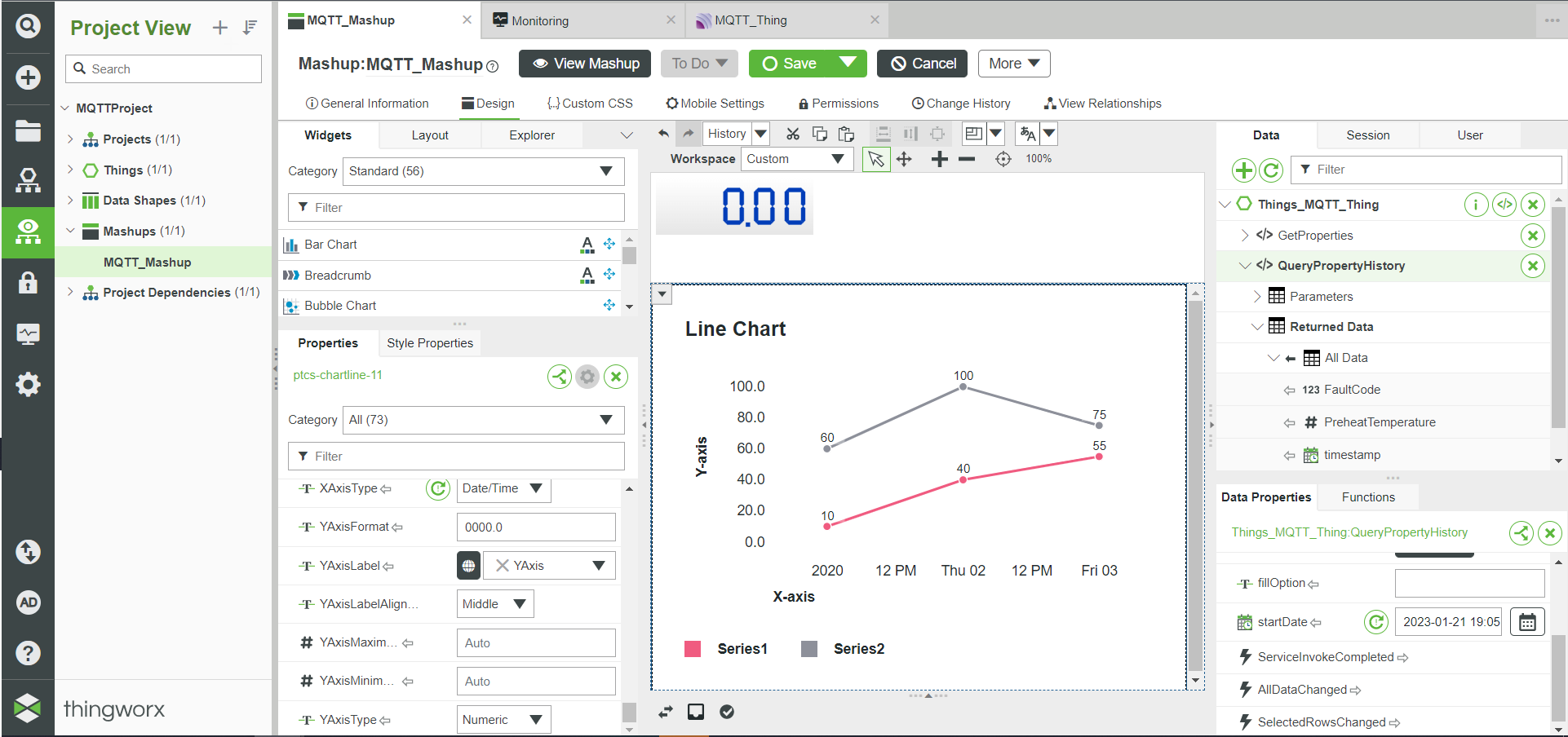Switch to the Style Properties tab

429,342
